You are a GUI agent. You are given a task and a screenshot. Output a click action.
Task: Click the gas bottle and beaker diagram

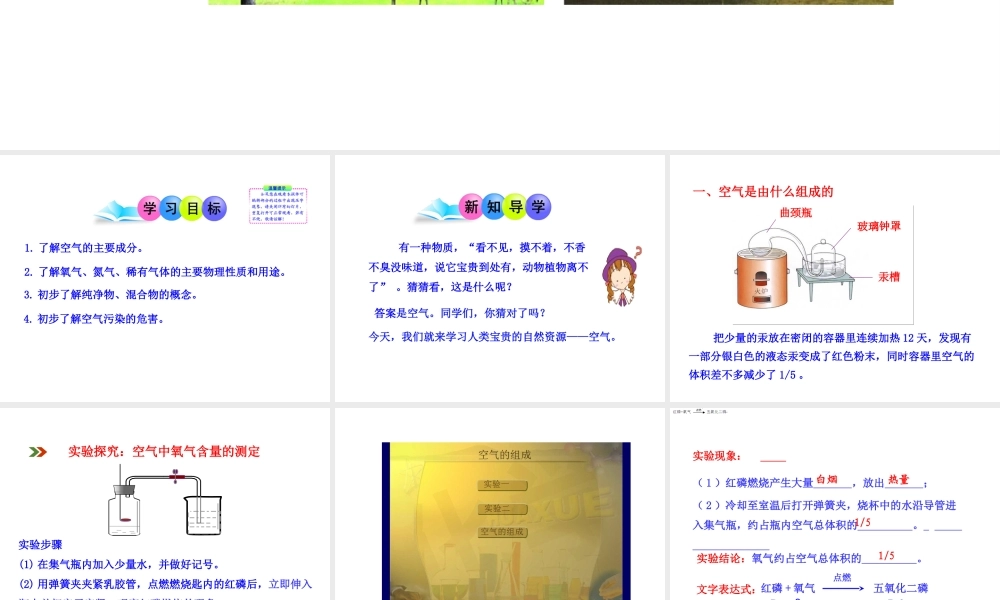tap(165, 501)
